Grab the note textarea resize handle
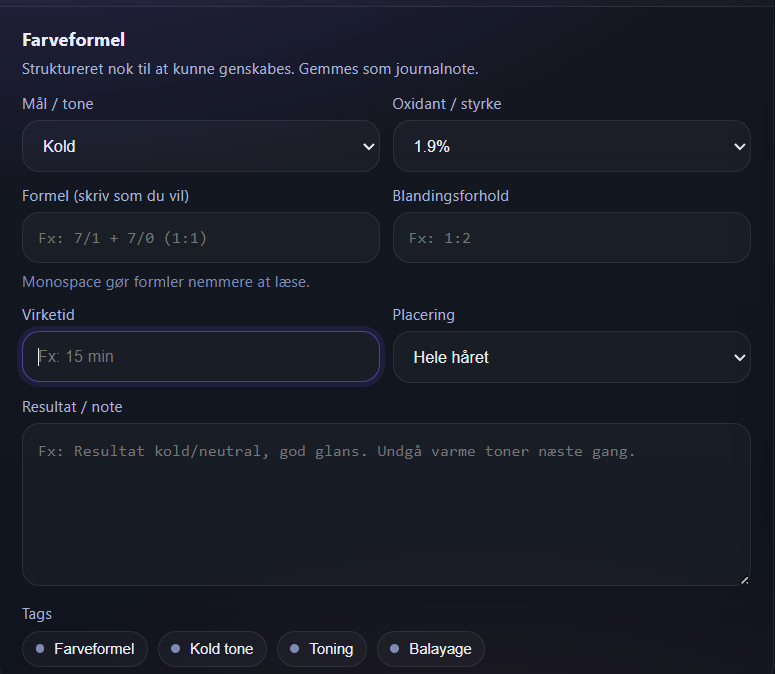Image resolution: width=775 pixels, height=674 pixels. tap(744, 579)
